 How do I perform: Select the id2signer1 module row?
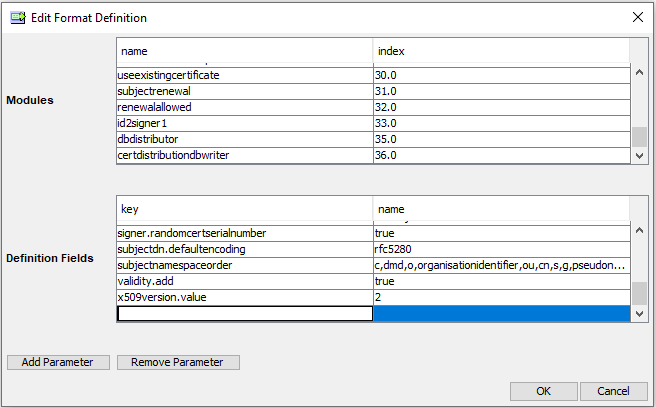(244, 123)
